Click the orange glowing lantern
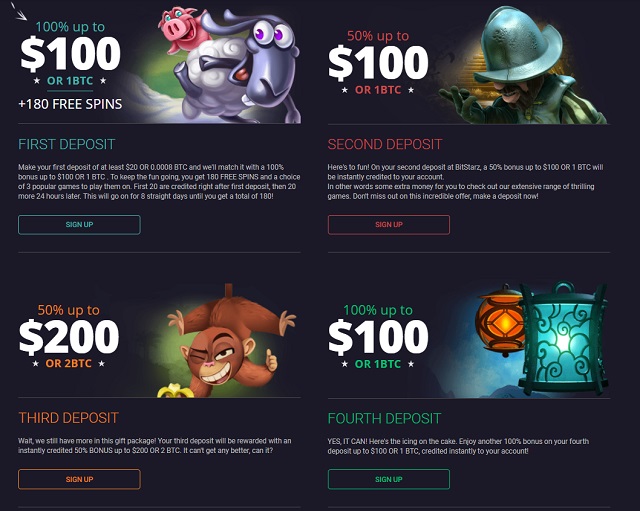The height and width of the screenshot is (511, 640). click(x=500, y=320)
